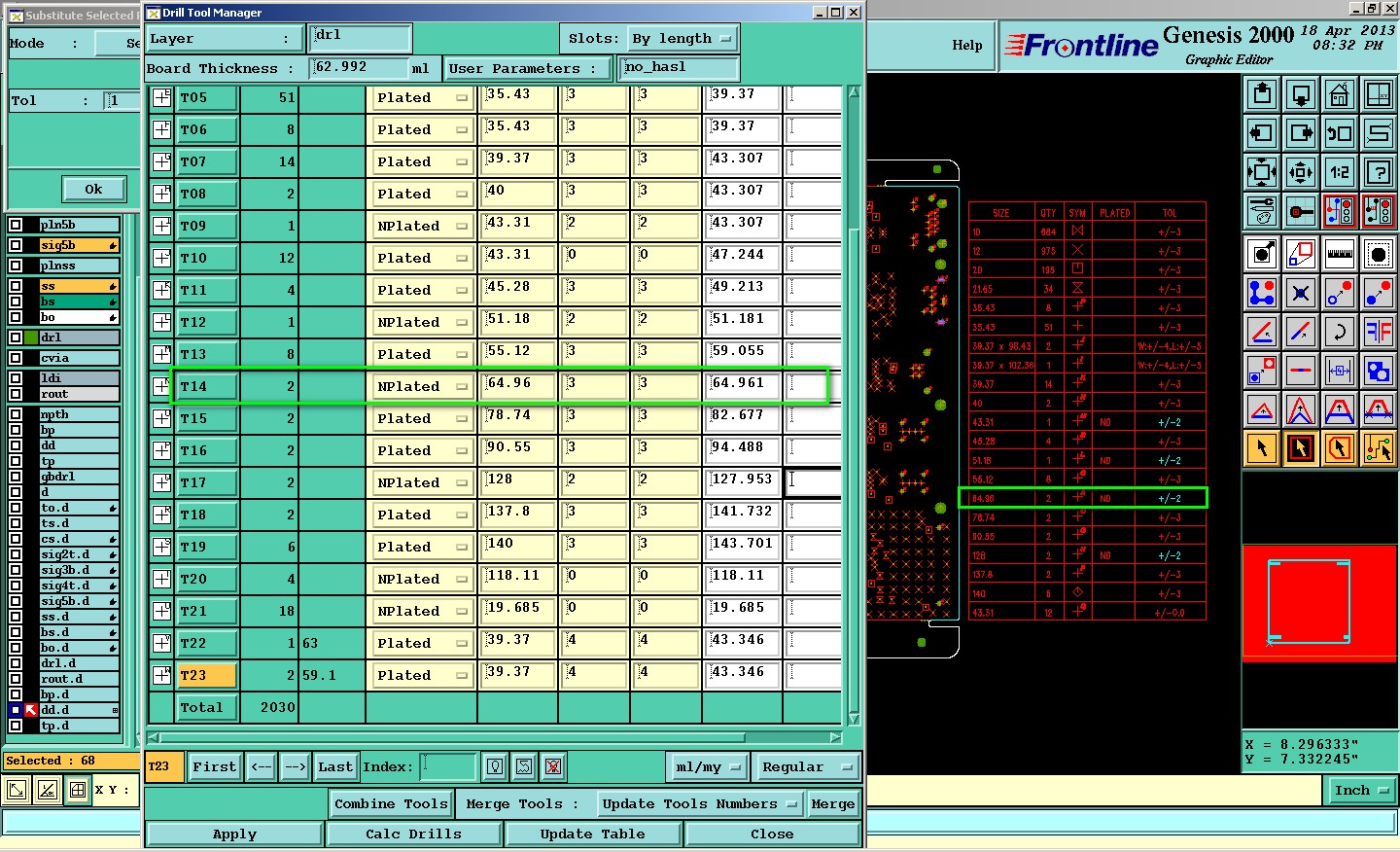Click the help question mark icon

1379,173
